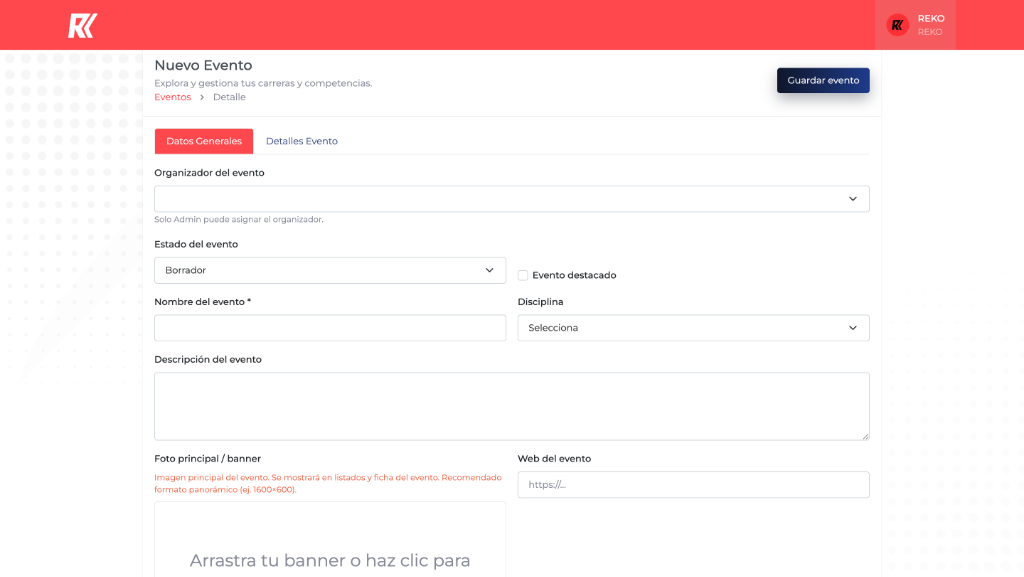Click the Web del evento URL field
1024x577 pixels.
(x=693, y=485)
